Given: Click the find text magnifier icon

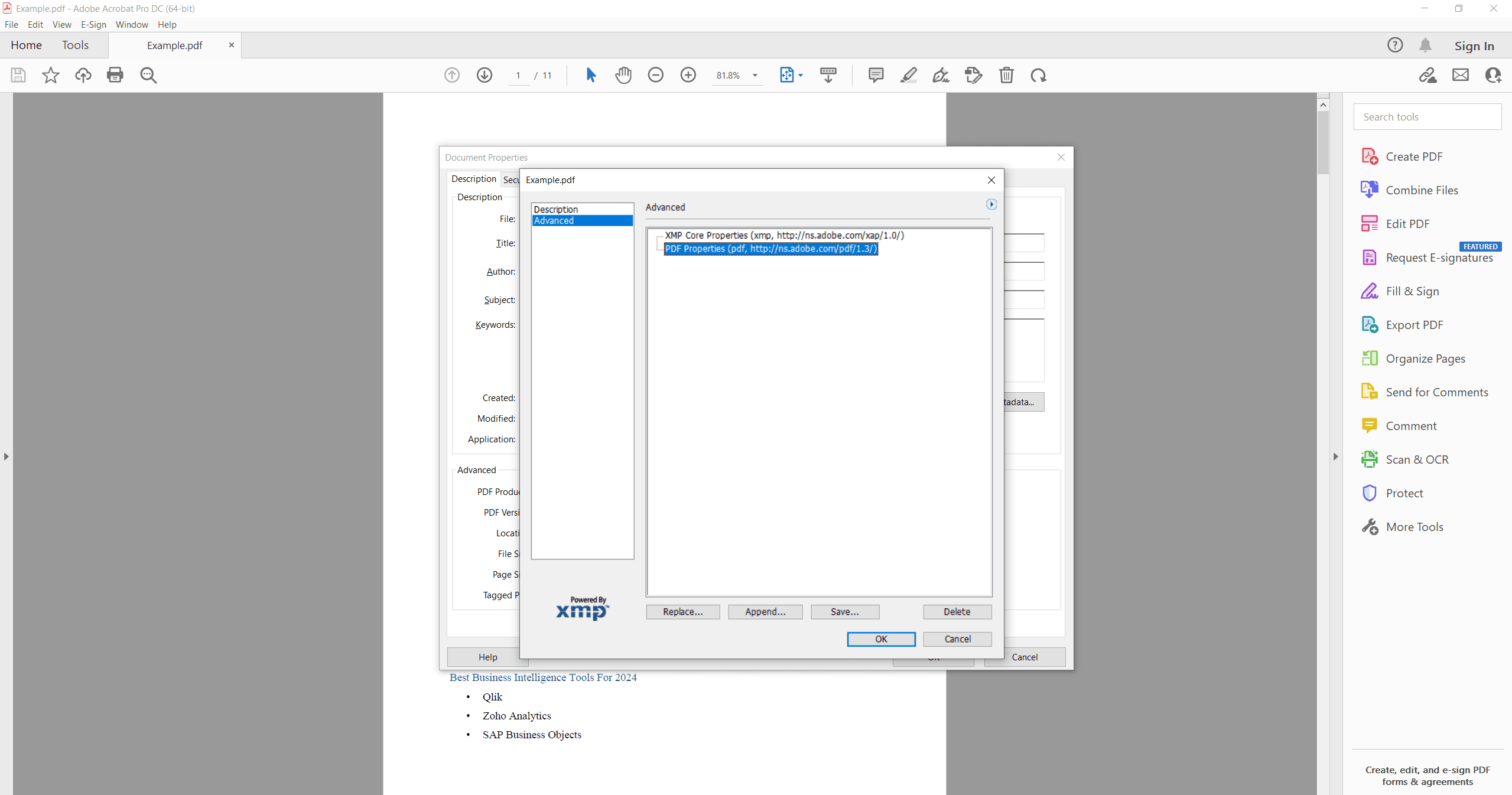Looking at the screenshot, I should [x=148, y=75].
